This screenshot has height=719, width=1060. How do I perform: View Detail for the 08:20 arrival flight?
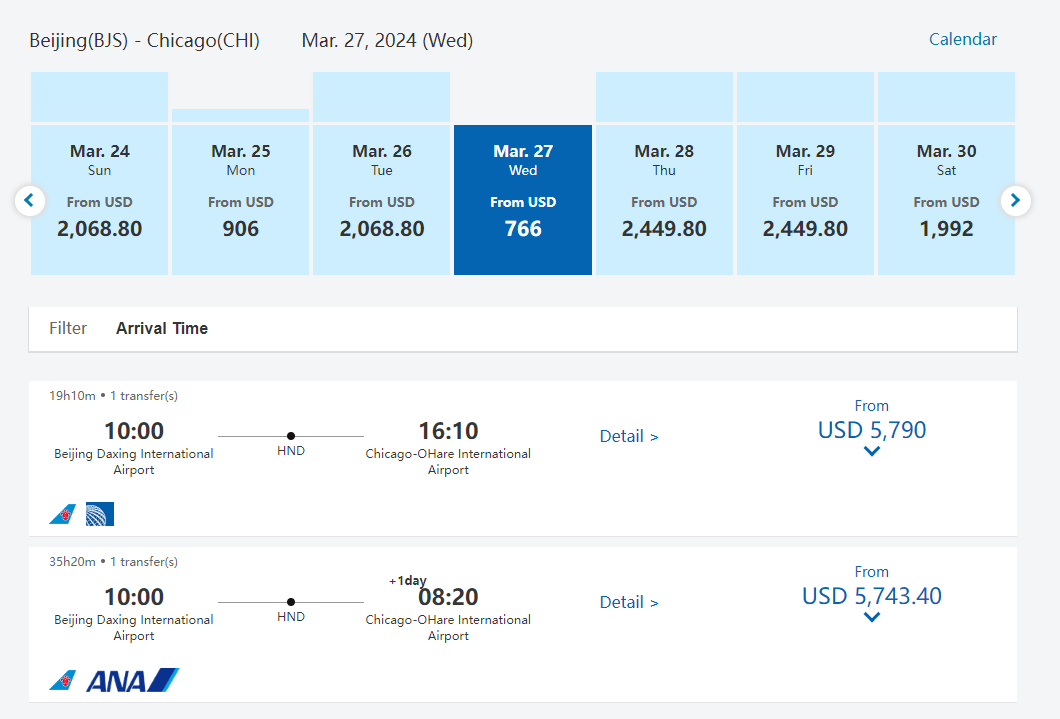tap(628, 602)
